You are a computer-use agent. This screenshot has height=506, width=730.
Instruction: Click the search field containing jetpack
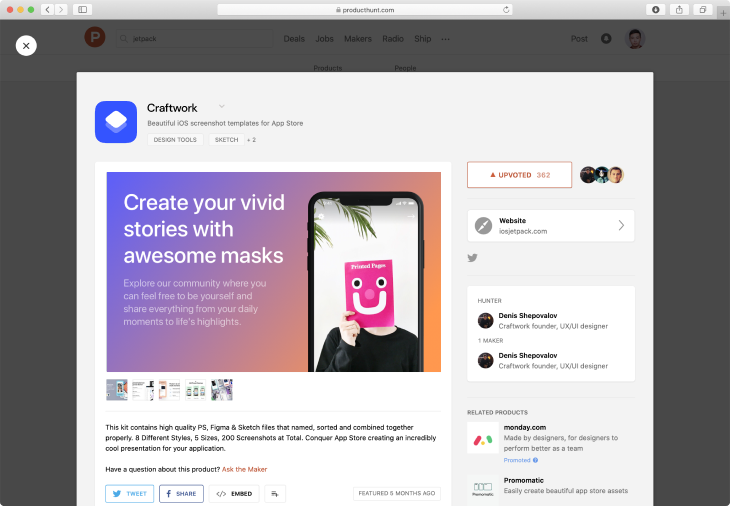(x=194, y=39)
